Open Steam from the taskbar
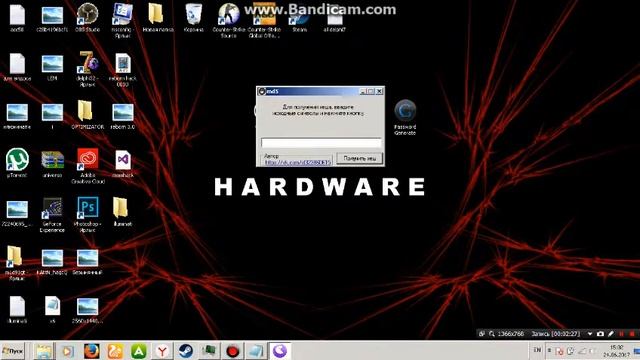Viewport: 640px width, 360px height. click(x=186, y=351)
